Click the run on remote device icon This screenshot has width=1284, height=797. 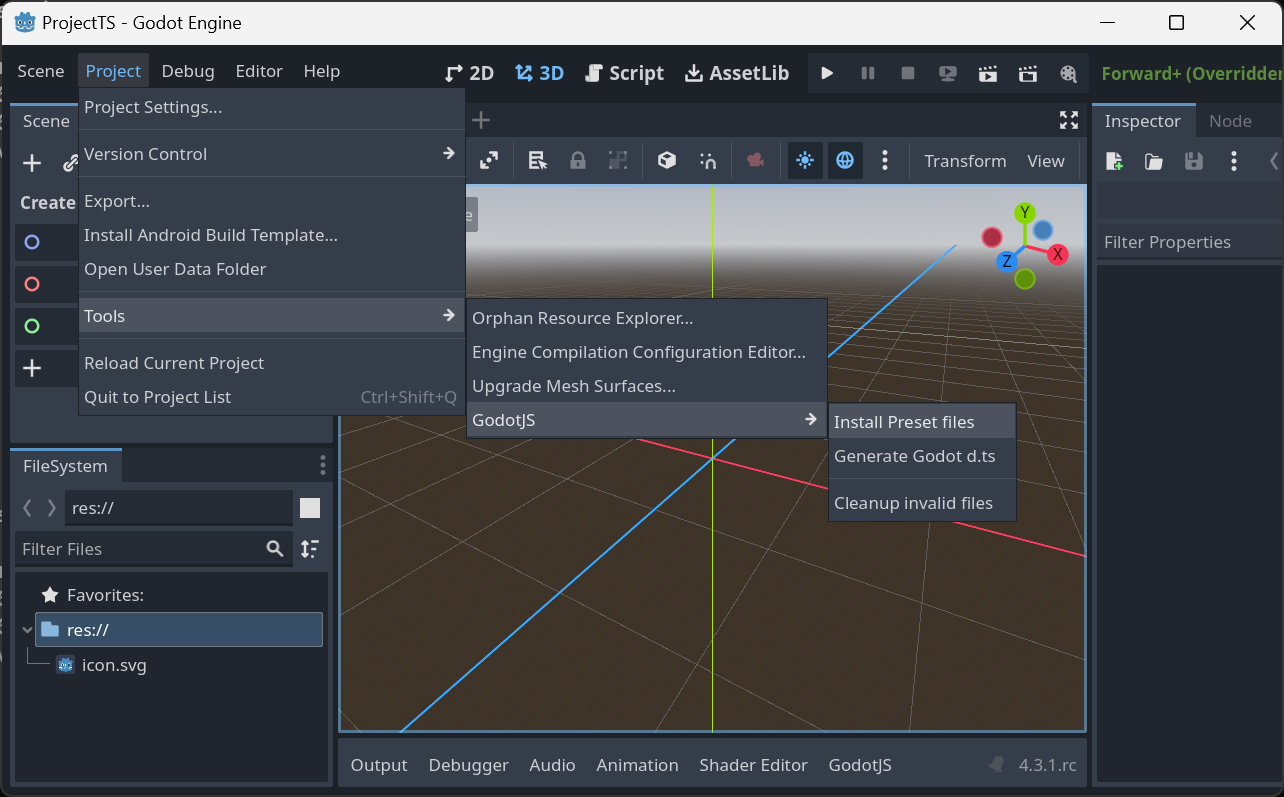point(947,73)
